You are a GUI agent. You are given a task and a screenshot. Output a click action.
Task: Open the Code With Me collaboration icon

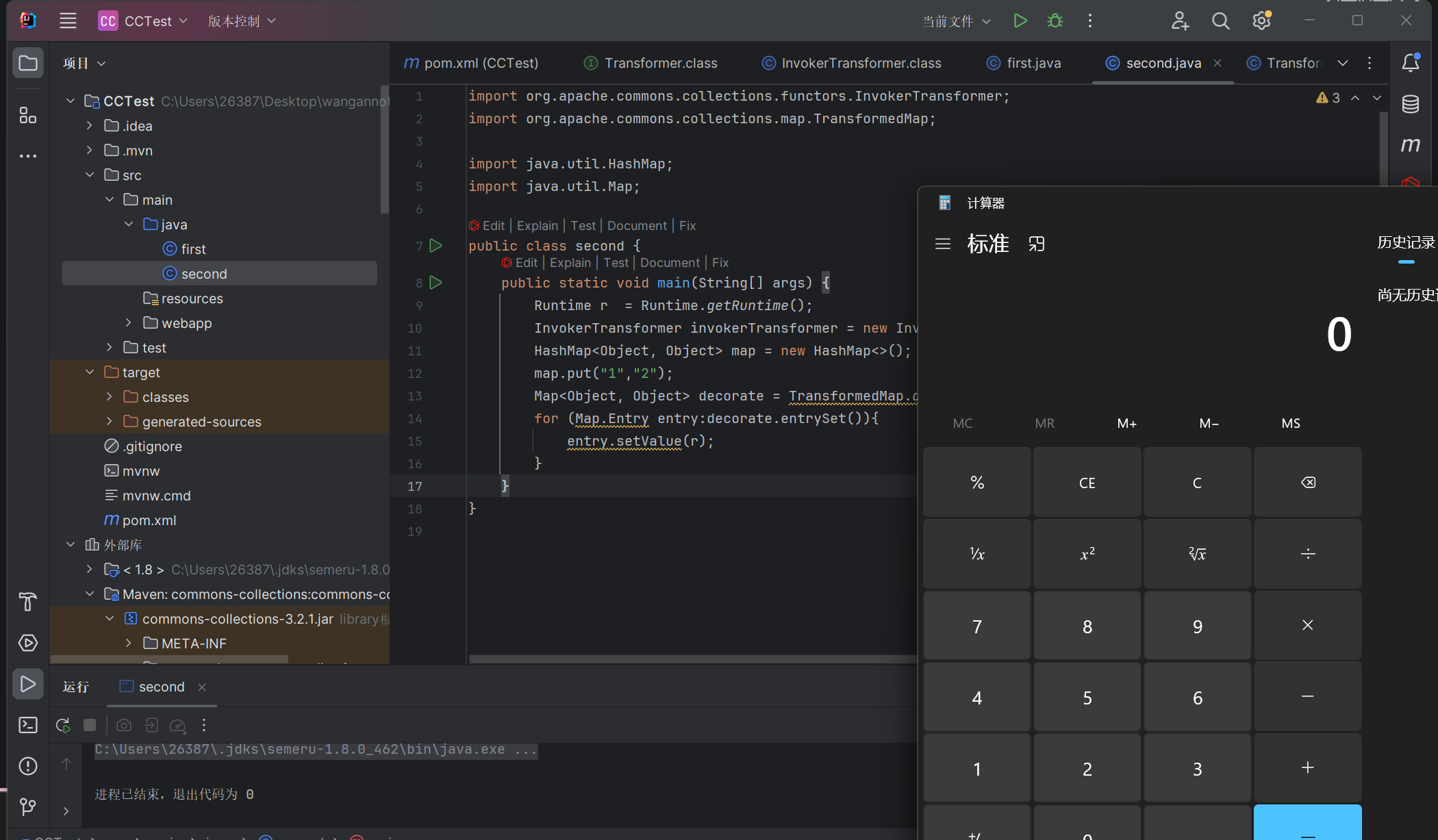(1180, 21)
